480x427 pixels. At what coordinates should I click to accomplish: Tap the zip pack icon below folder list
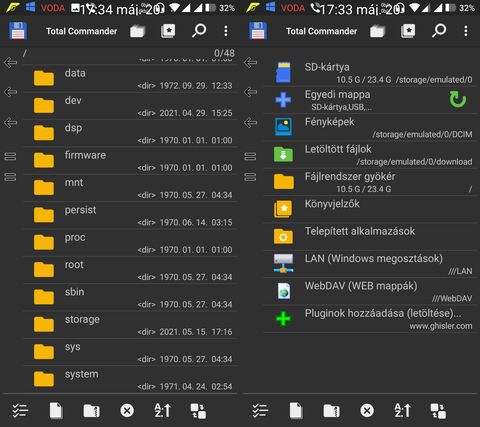coord(92,411)
